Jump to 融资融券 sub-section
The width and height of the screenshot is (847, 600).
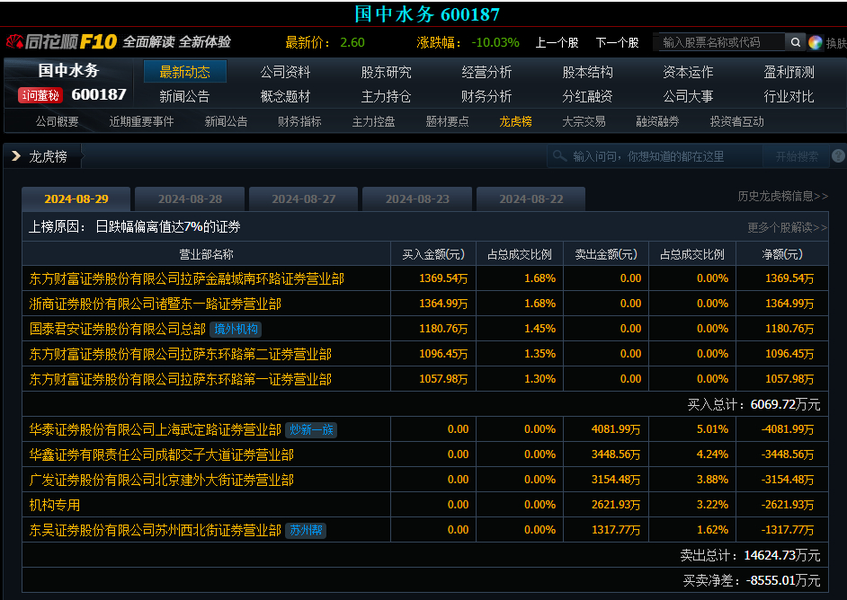pos(657,122)
